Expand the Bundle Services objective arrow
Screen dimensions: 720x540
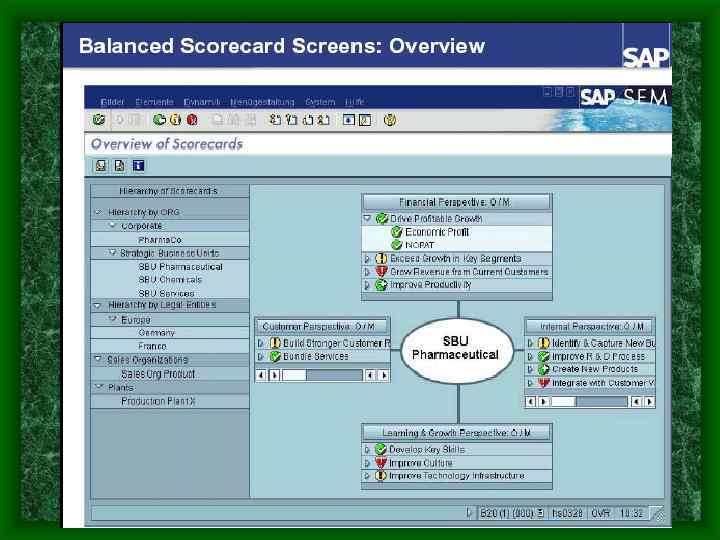click(x=260, y=356)
